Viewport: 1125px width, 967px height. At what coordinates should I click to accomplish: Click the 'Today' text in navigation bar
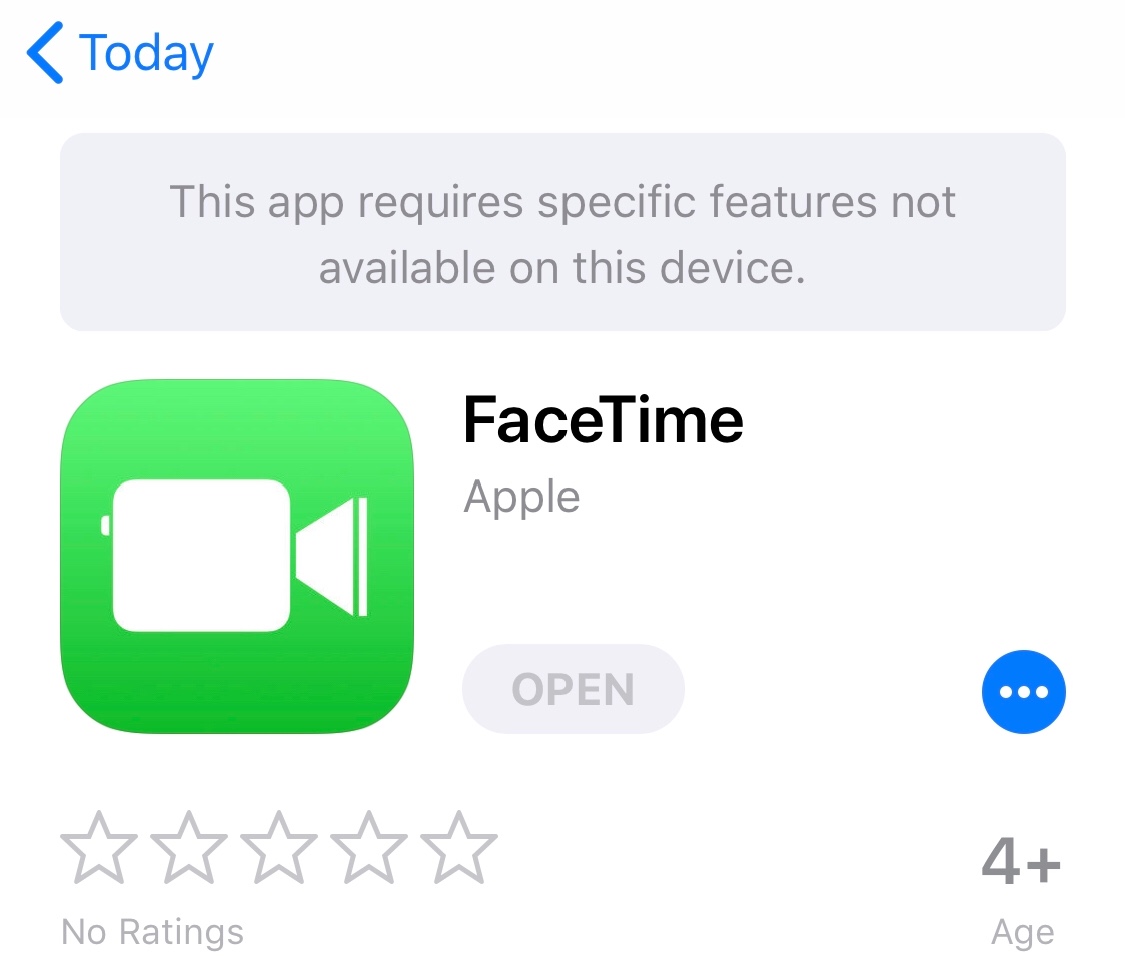(146, 53)
